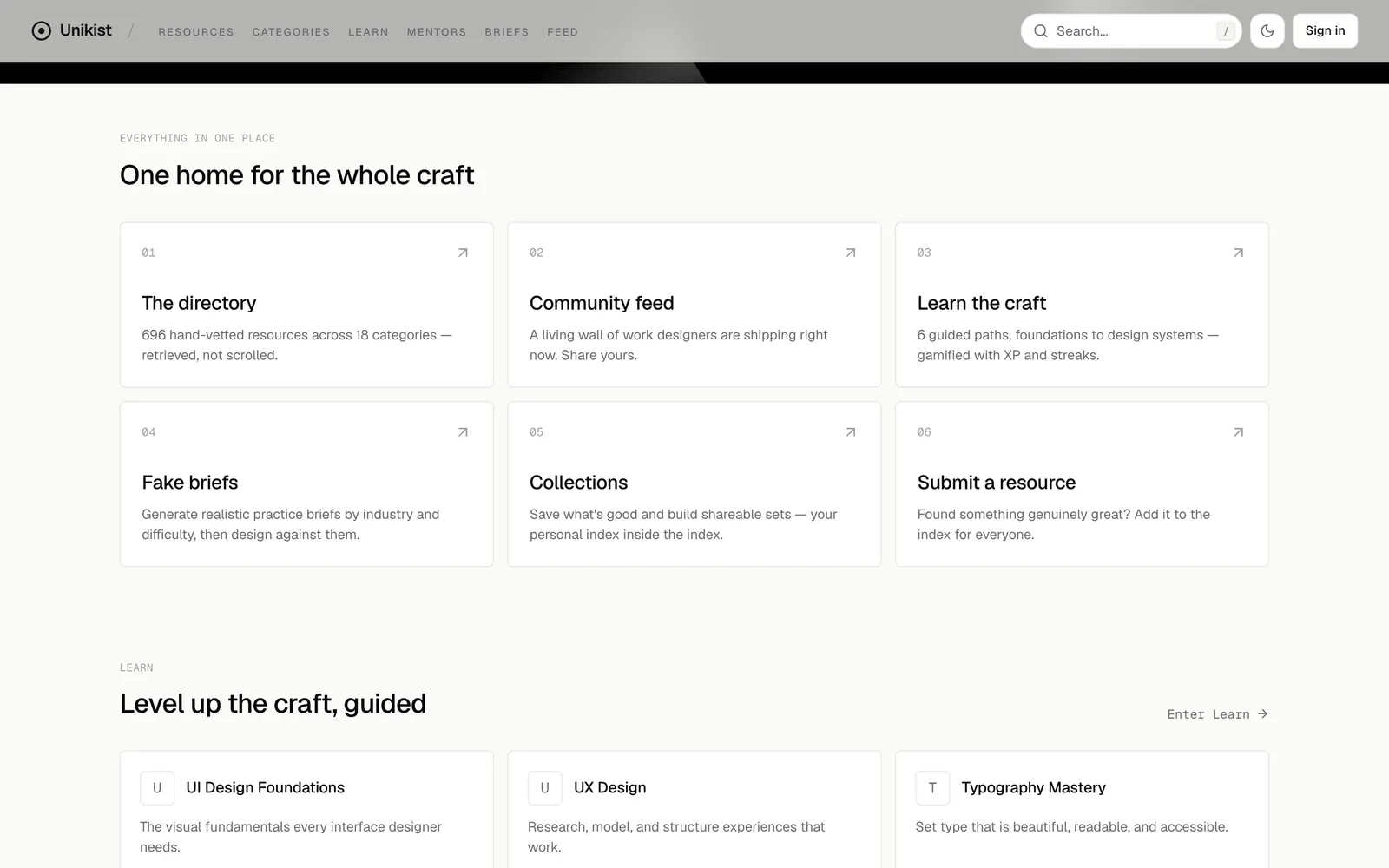Click the '6 guided paths' description text

tap(1068, 345)
